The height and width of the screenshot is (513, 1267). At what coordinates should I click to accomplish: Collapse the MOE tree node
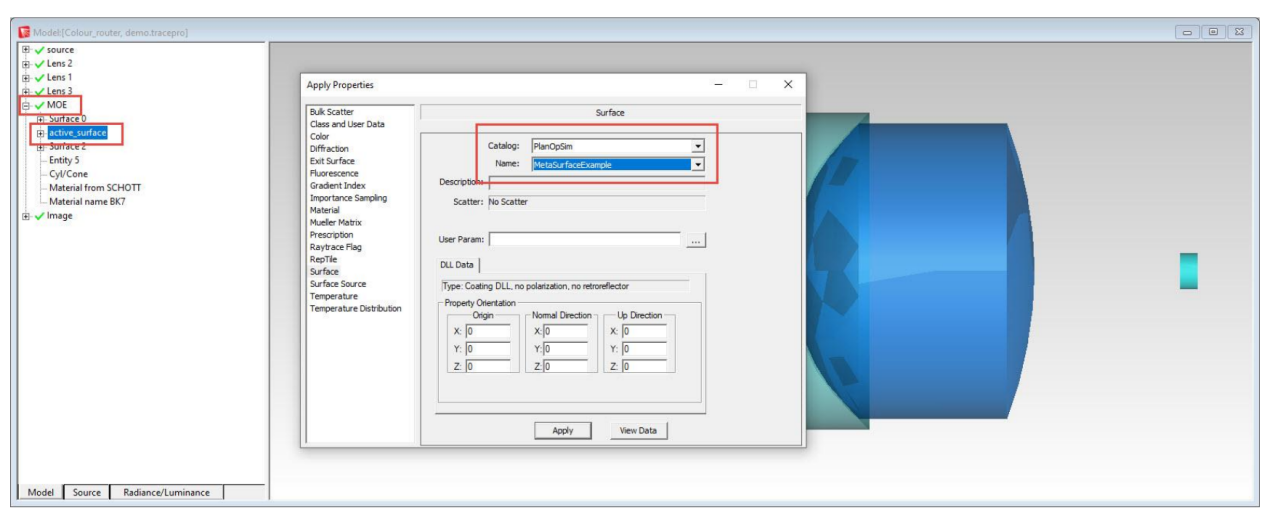pyautogui.click(x=26, y=105)
